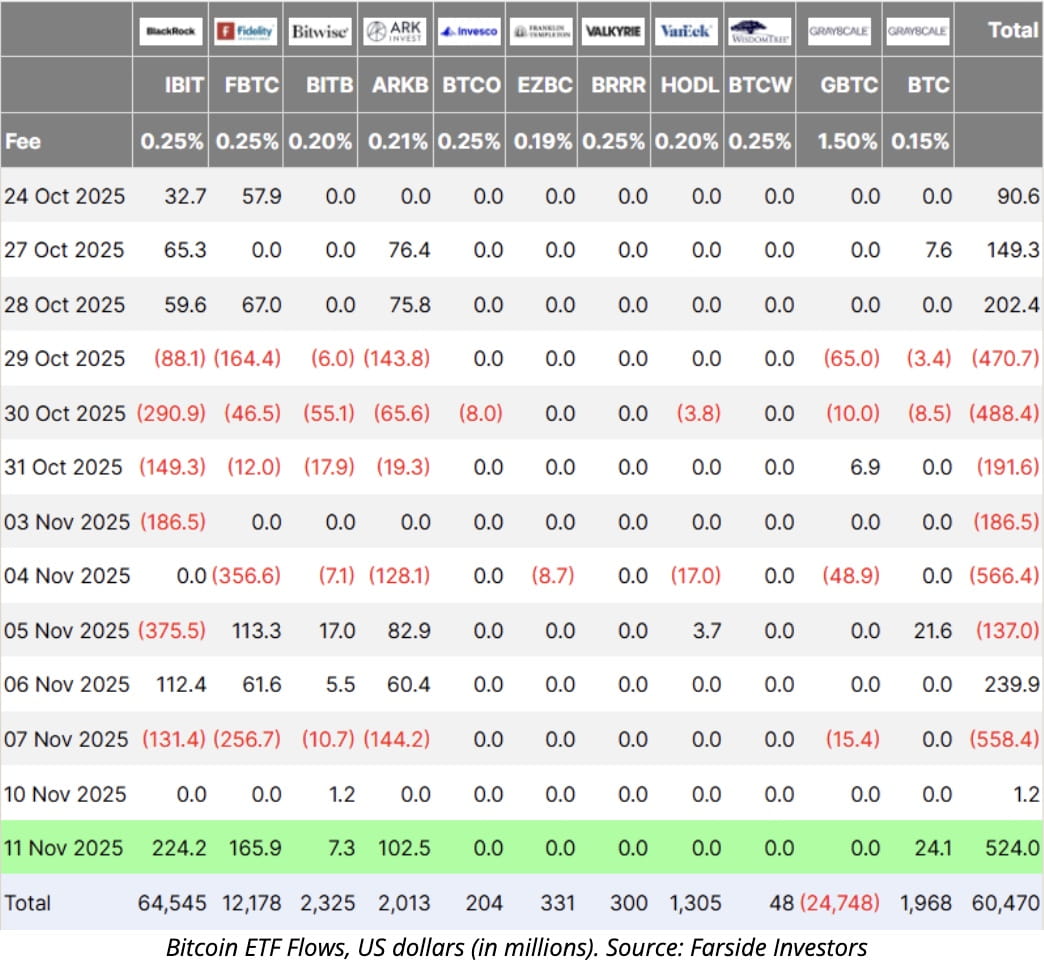The width and height of the screenshot is (1044, 972).
Task: Click the Invesco logo
Action: pos(469,31)
